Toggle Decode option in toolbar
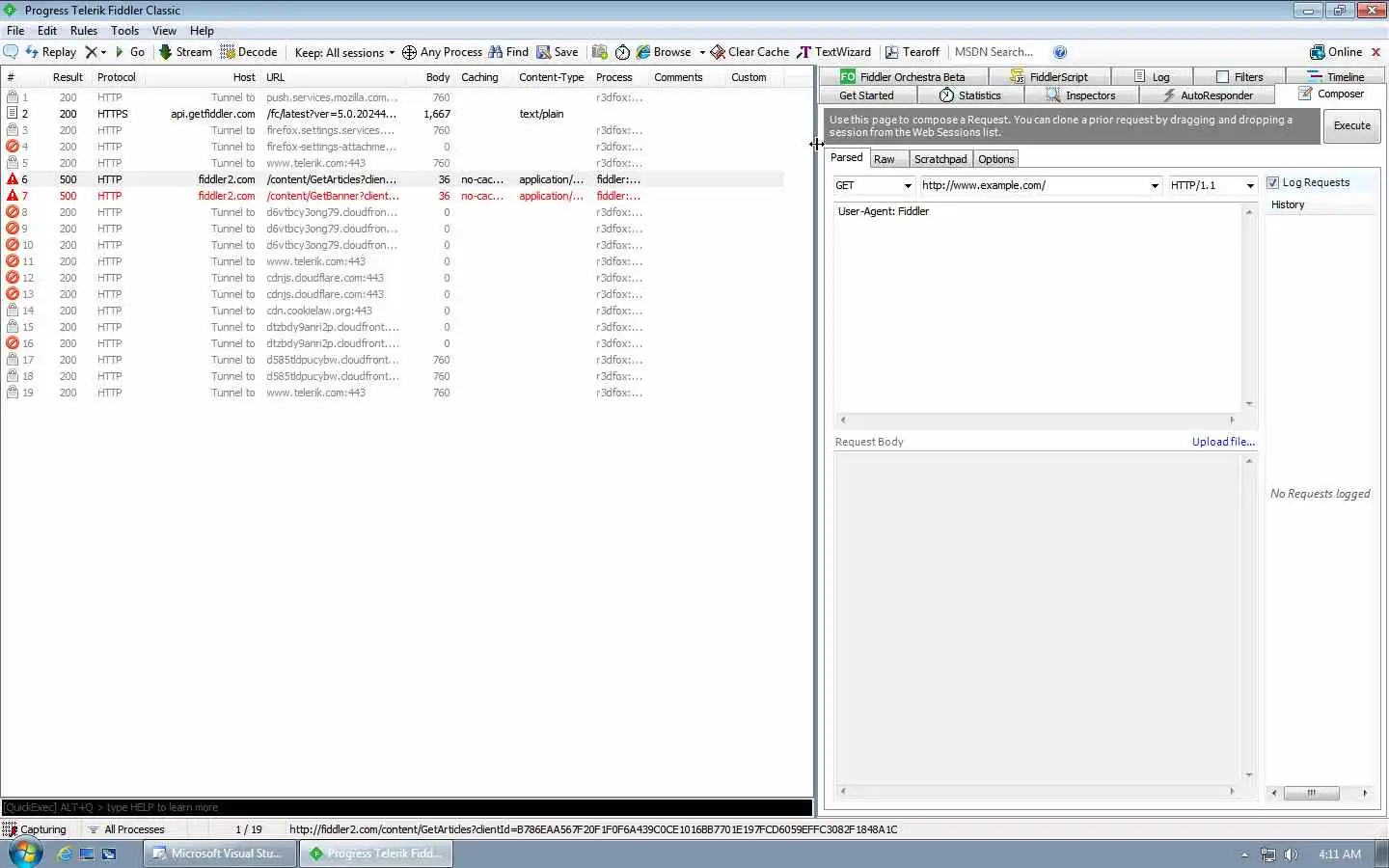 pos(249,52)
